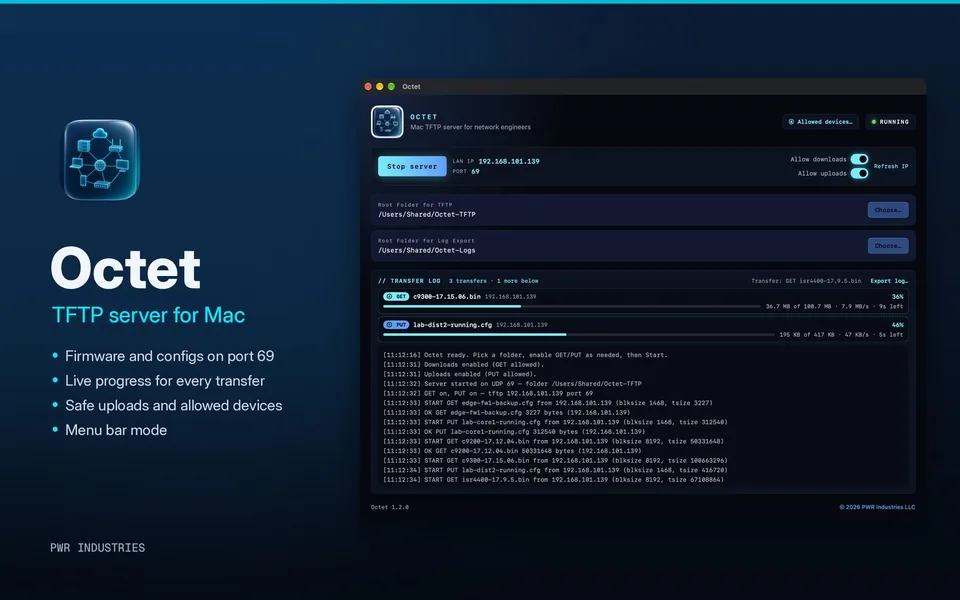The height and width of the screenshot is (600, 960).
Task: Click the 'Server started on UDP 69' log line
Action: pos(512,384)
